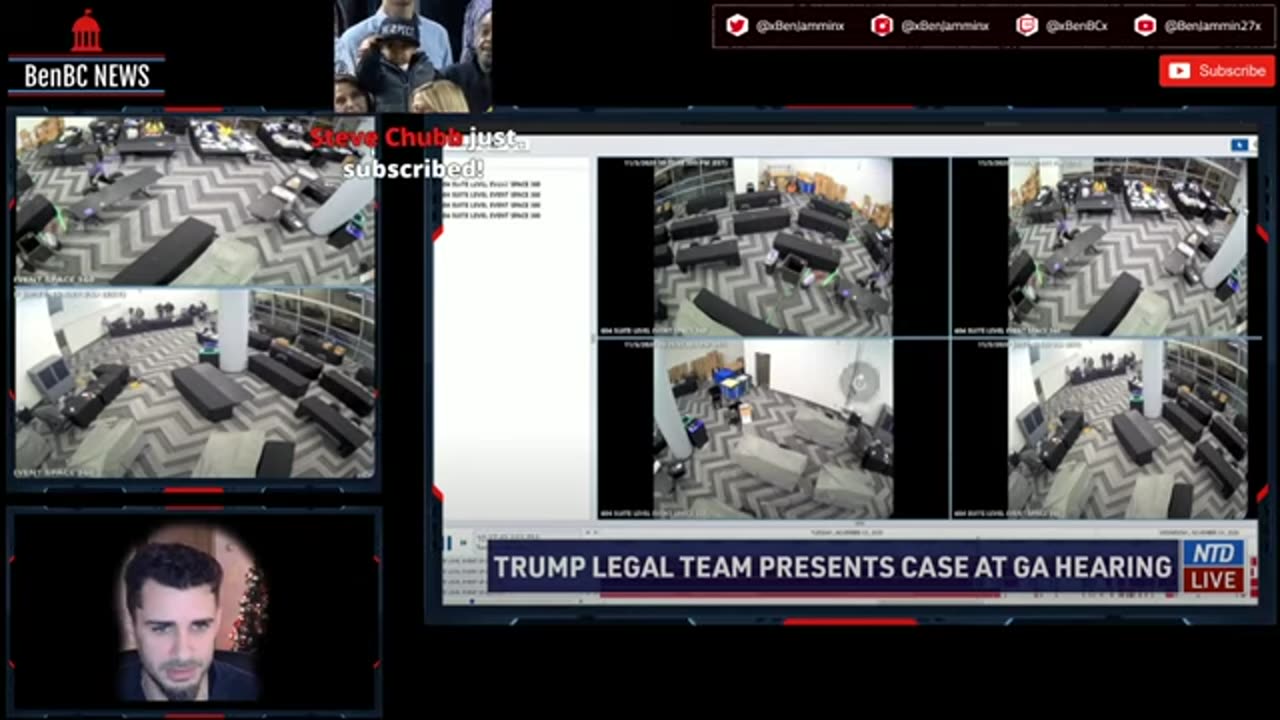Click the "Steve Chubb just subscribed!" alert
This screenshot has height=720, width=1280.
click(x=417, y=153)
